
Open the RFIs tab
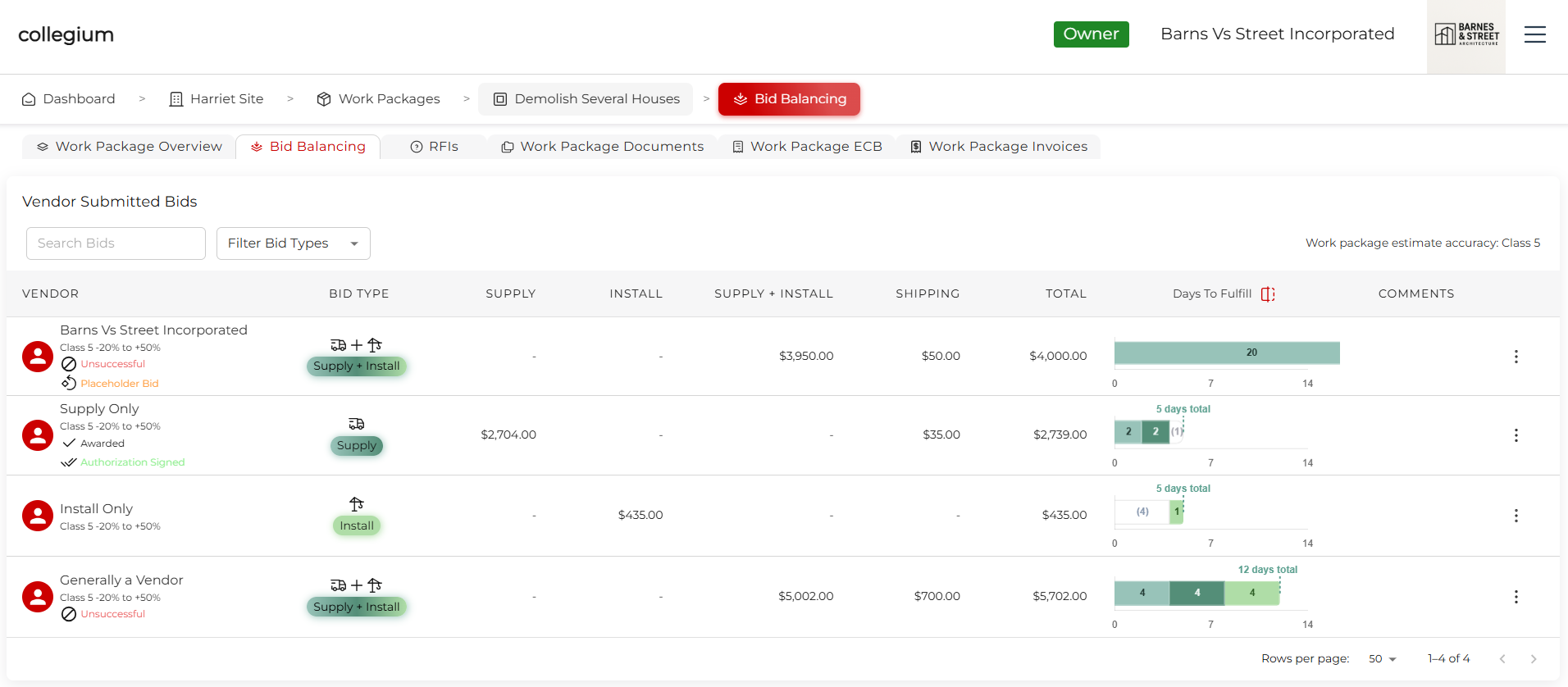[434, 147]
